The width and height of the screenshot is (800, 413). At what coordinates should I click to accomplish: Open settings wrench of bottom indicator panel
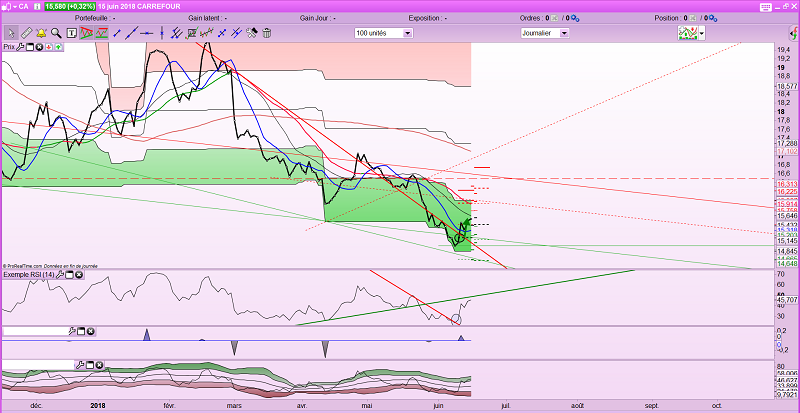80,365
